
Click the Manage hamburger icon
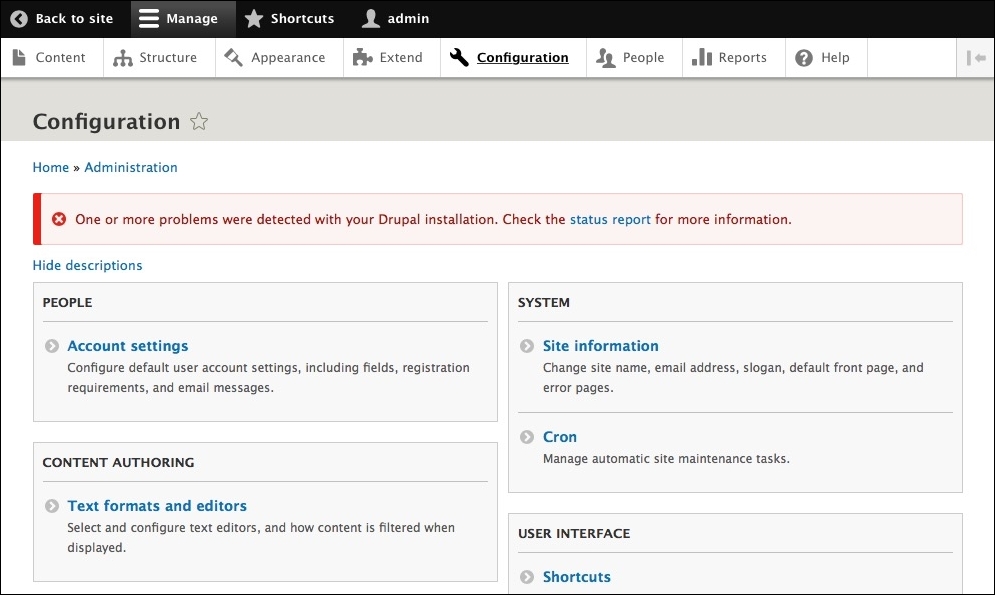[x=148, y=18]
